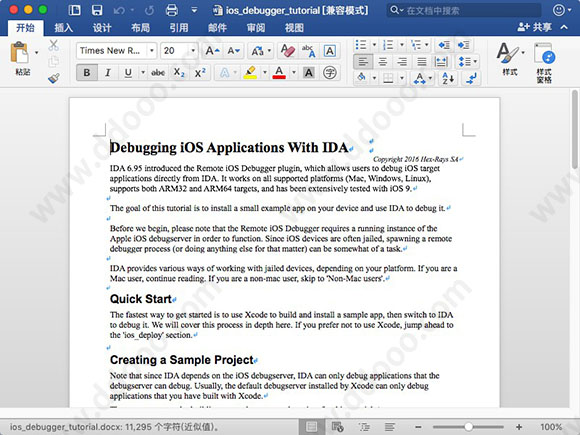
Task: Toggle Underline formatting
Action: point(128,72)
